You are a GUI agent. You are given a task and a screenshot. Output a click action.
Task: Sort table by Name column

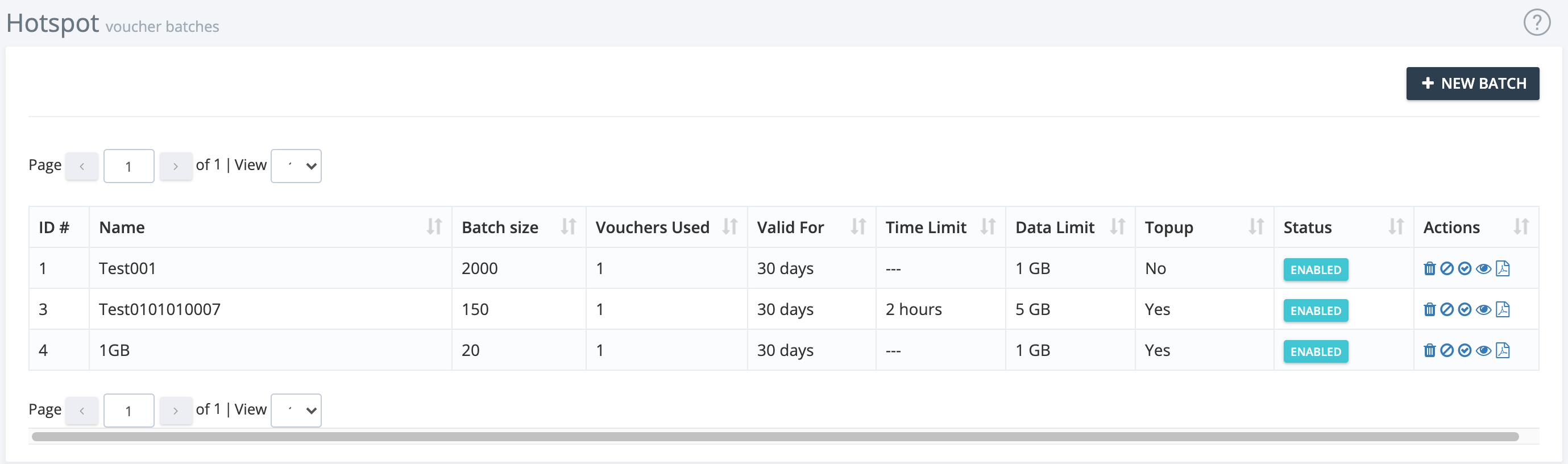point(434,227)
